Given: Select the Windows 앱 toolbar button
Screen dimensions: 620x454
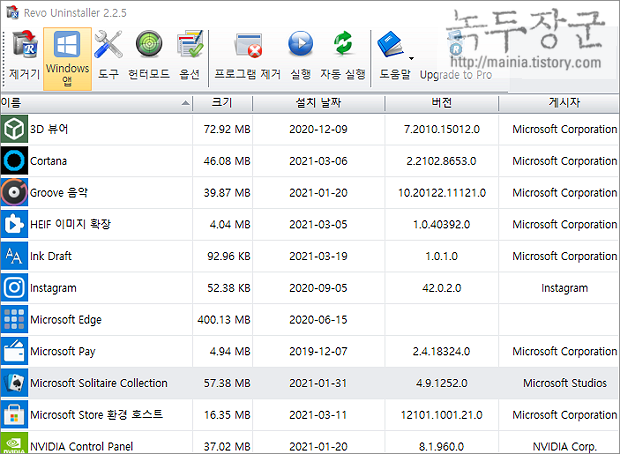Looking at the screenshot, I should (x=67, y=59).
